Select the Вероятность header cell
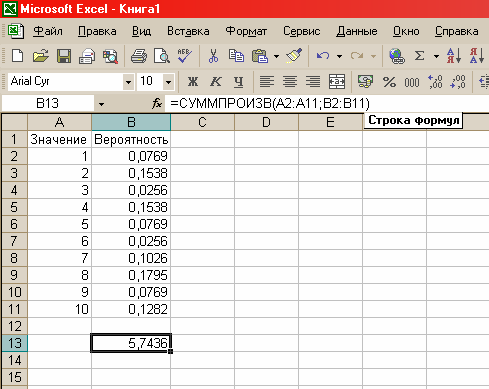This screenshot has width=489, height=389. [x=131, y=139]
